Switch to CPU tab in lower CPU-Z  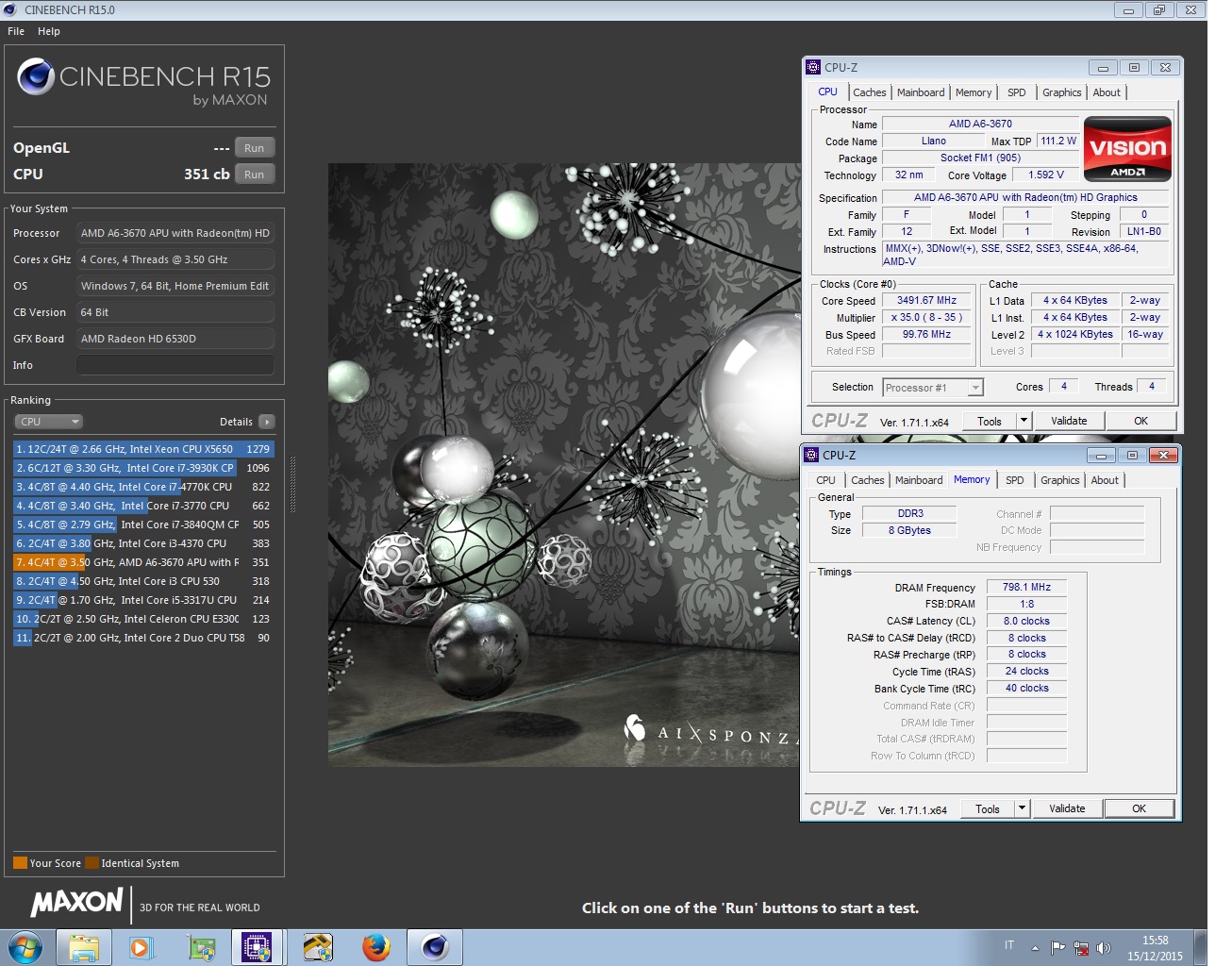tap(825, 480)
